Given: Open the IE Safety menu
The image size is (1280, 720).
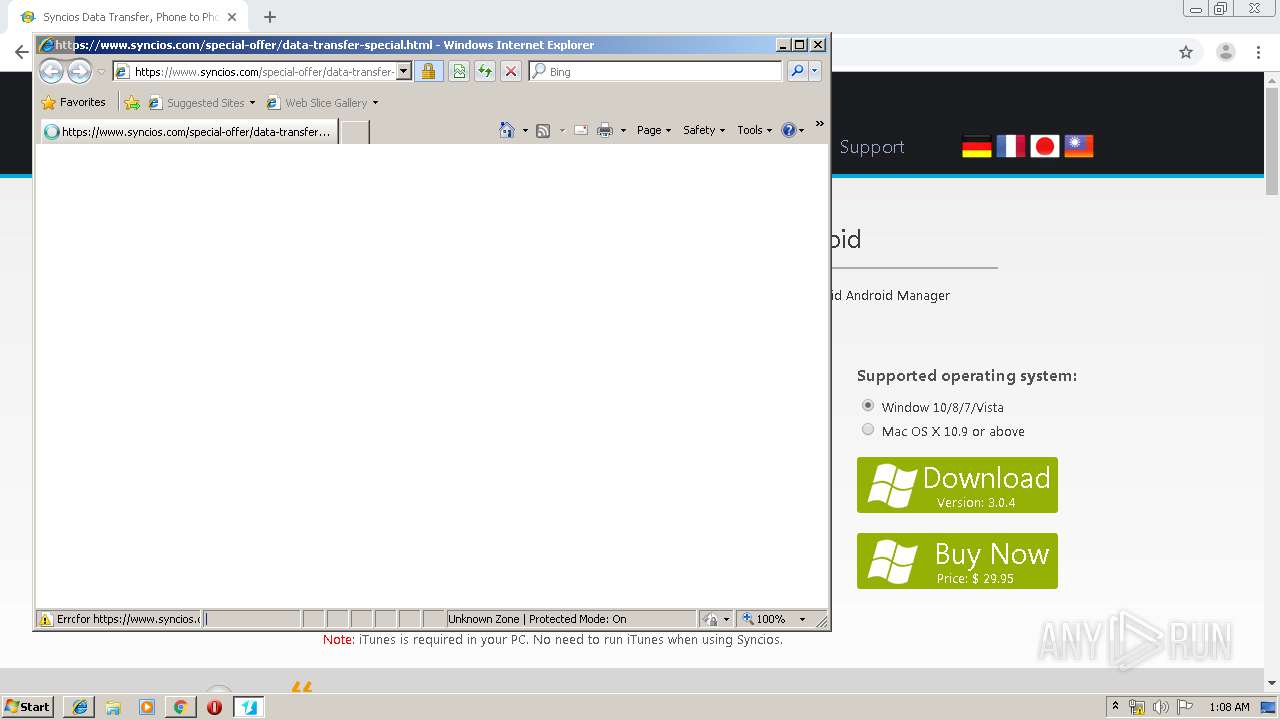Looking at the screenshot, I should coord(704,130).
